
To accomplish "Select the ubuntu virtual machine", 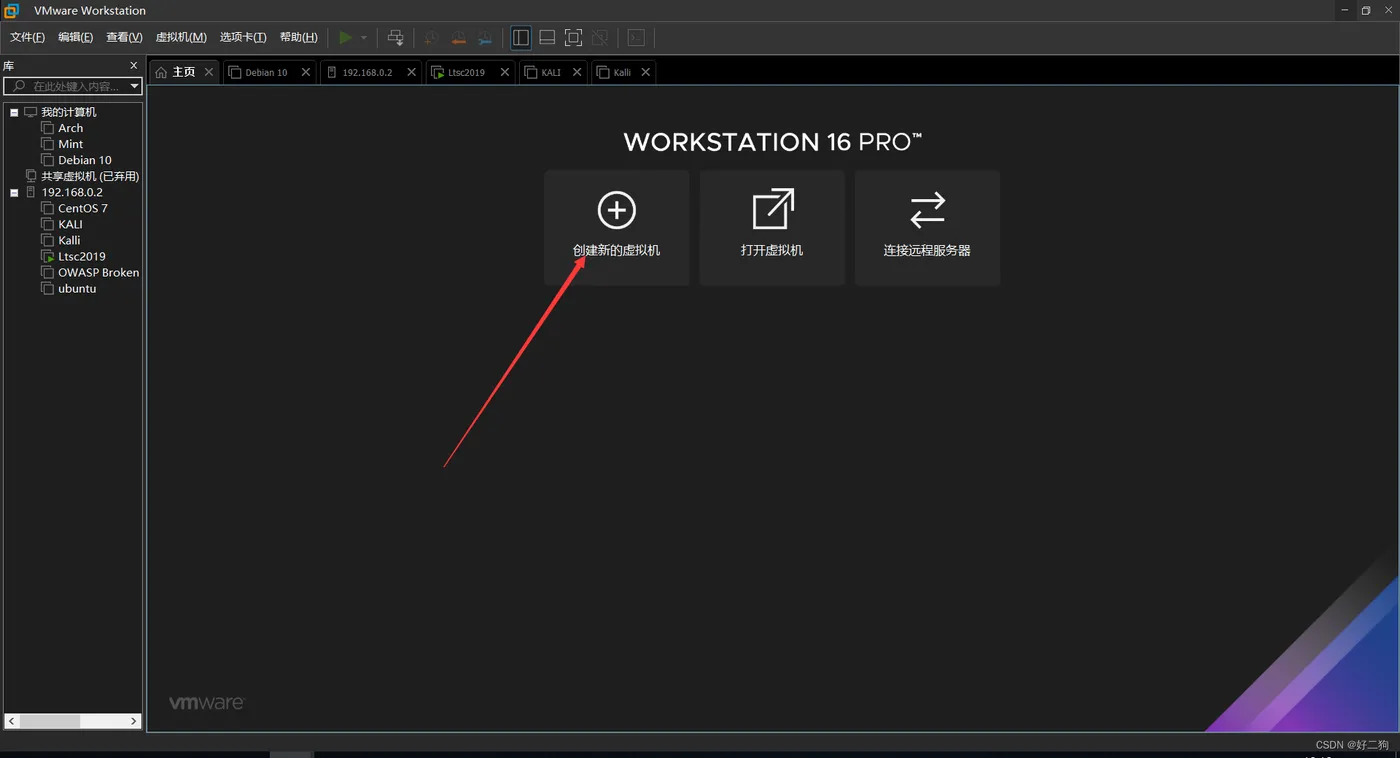I will click(77, 288).
